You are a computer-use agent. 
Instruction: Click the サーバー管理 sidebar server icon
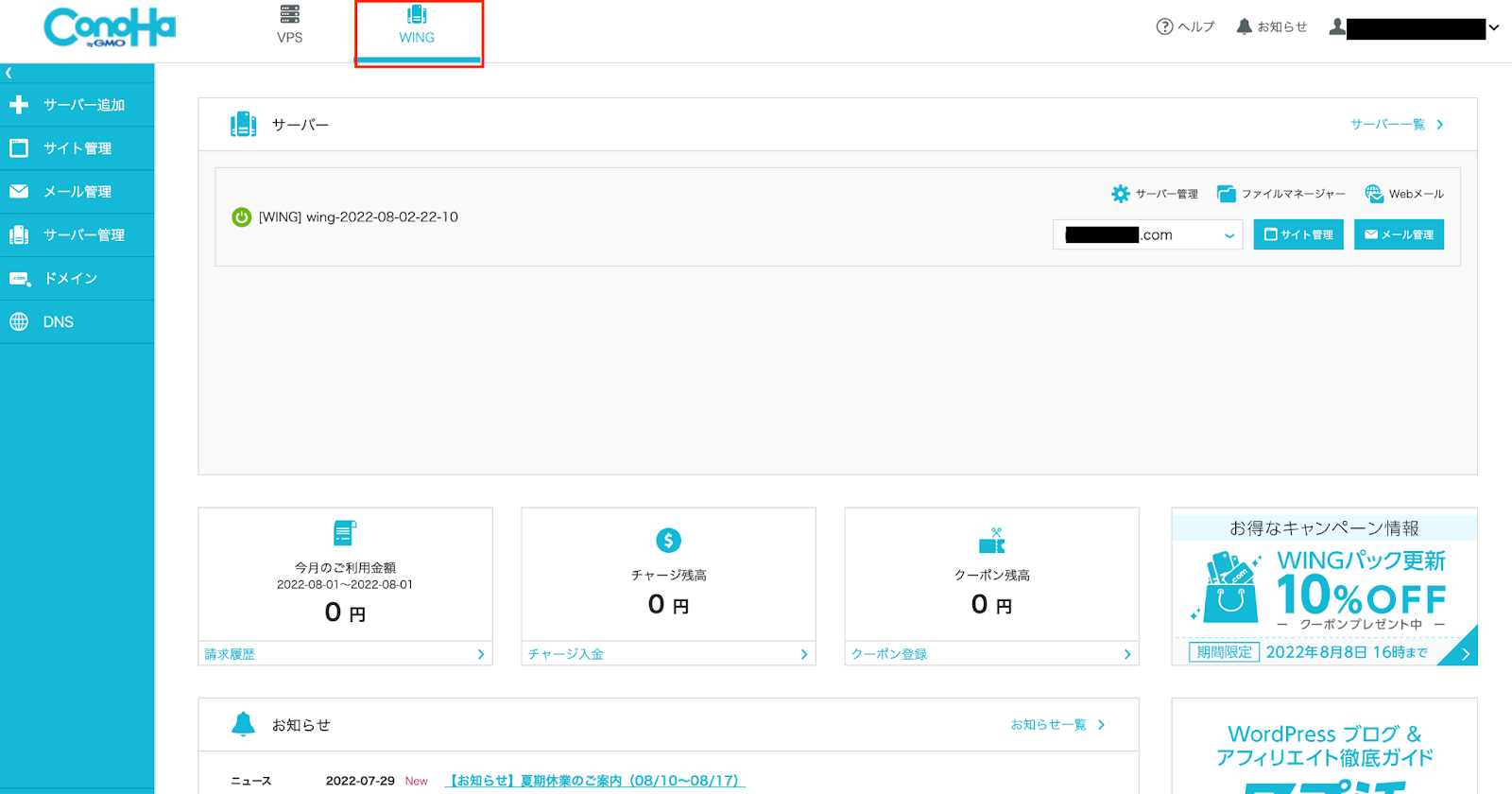coord(19,235)
